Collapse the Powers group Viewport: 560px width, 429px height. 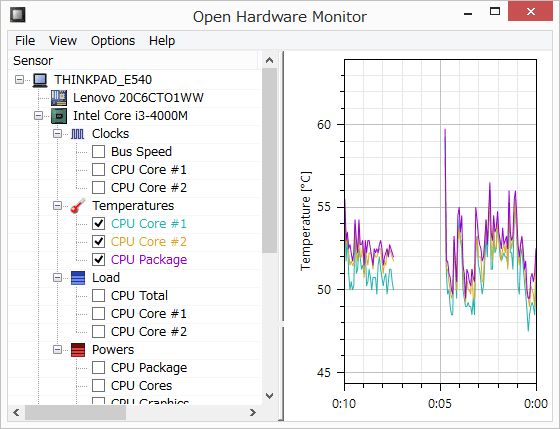tap(57, 349)
